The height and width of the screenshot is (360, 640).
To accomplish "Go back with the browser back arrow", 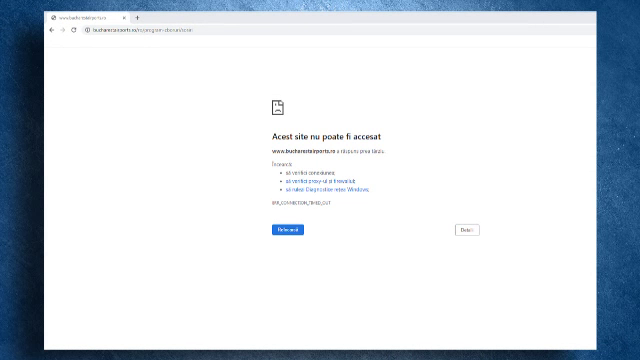I will [52, 30].
